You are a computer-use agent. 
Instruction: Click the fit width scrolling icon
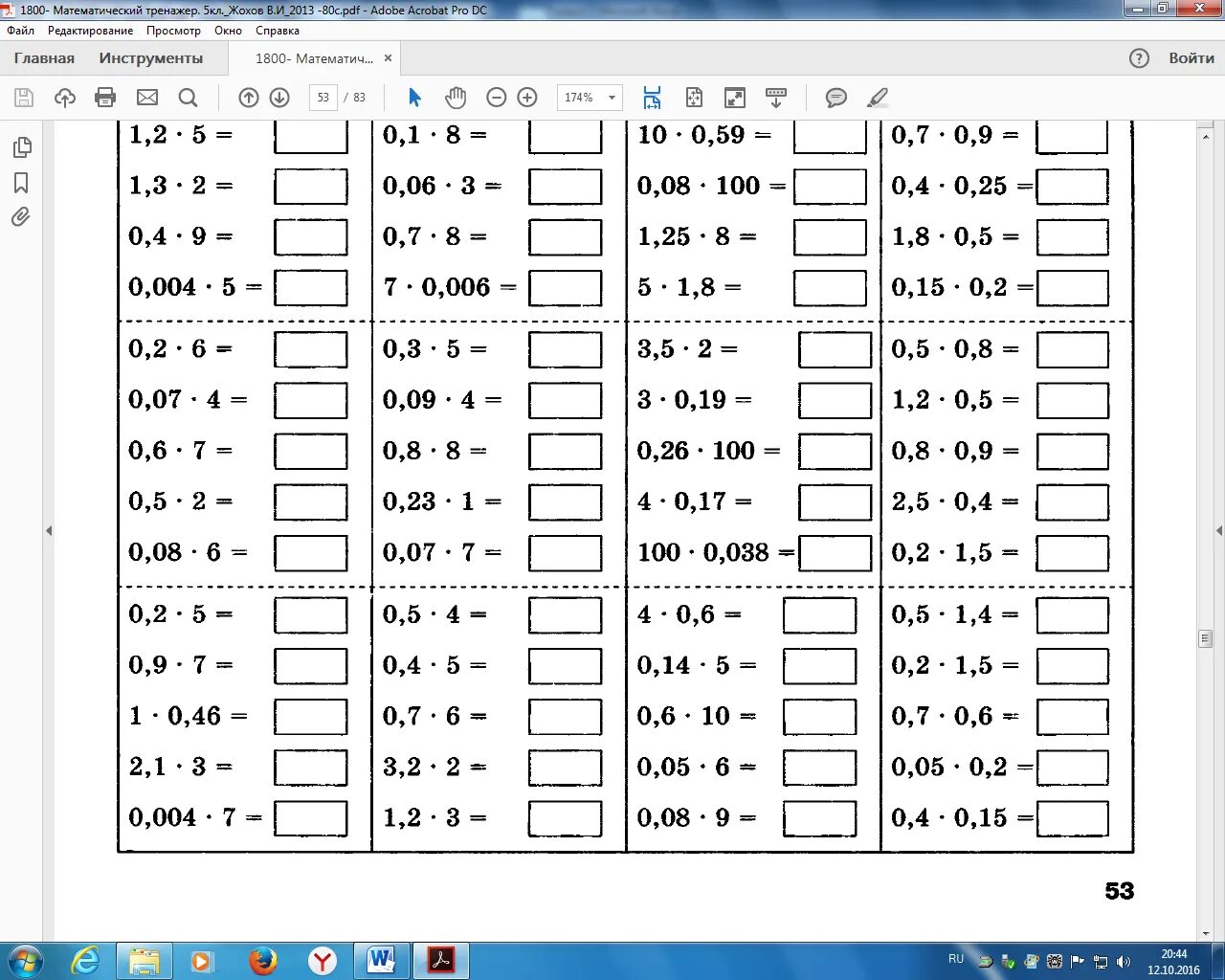[653, 98]
